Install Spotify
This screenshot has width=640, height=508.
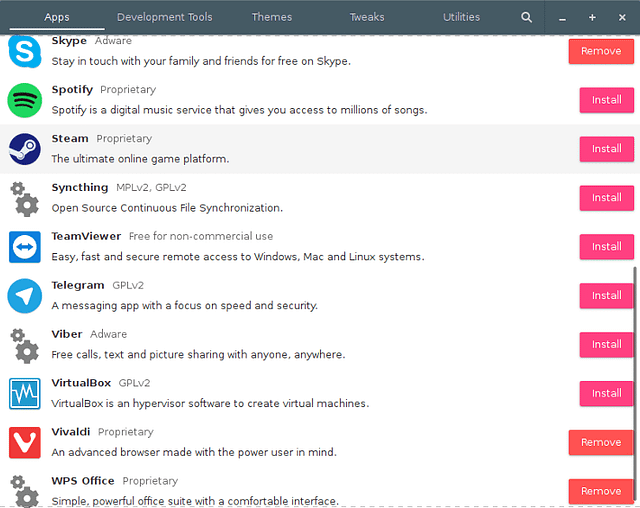coord(607,100)
